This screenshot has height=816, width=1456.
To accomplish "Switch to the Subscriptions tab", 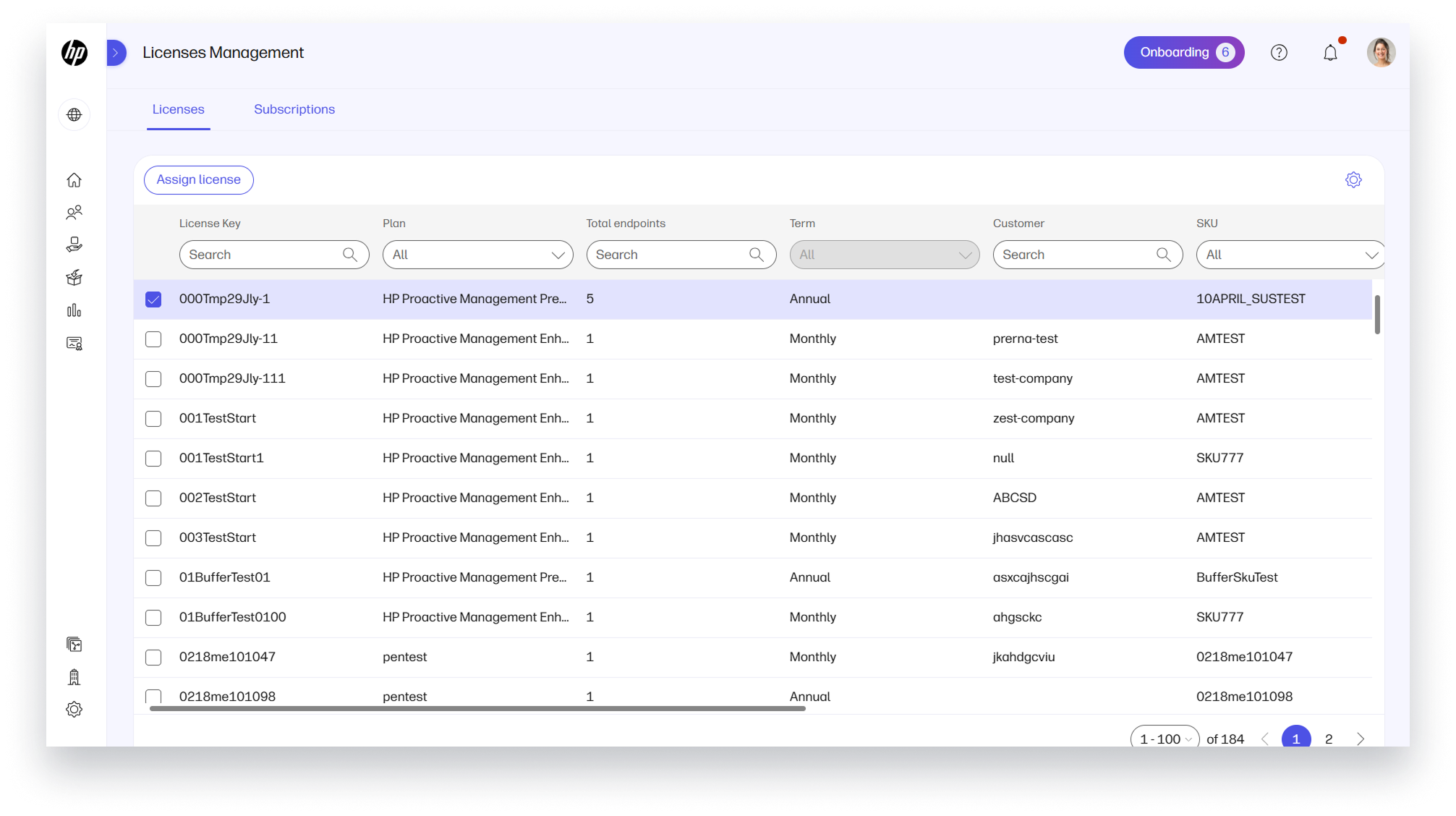I will click(294, 109).
